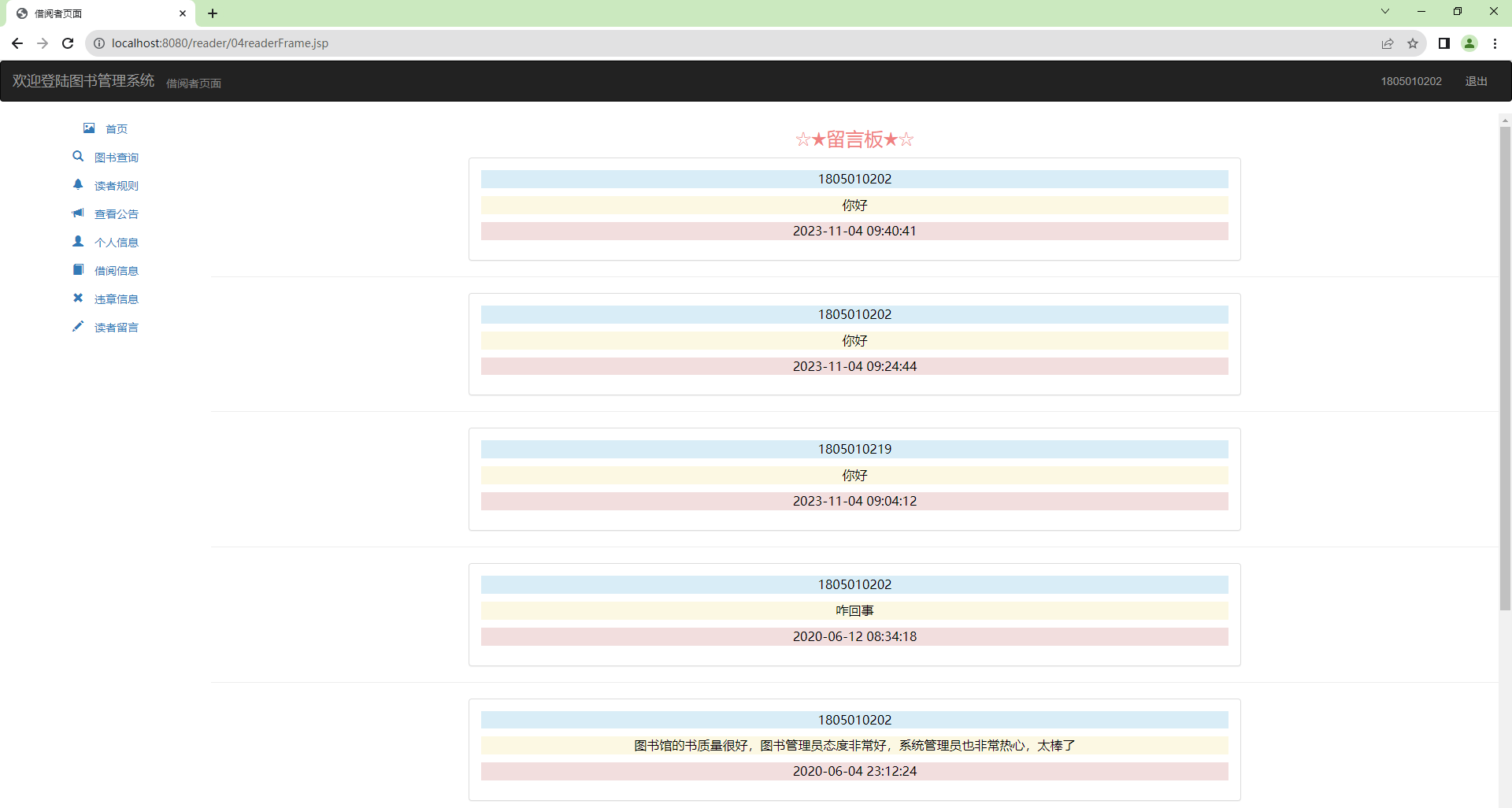This screenshot has width=1512, height=808.
Task: Toggle the browser side panel
Action: coord(1443,43)
